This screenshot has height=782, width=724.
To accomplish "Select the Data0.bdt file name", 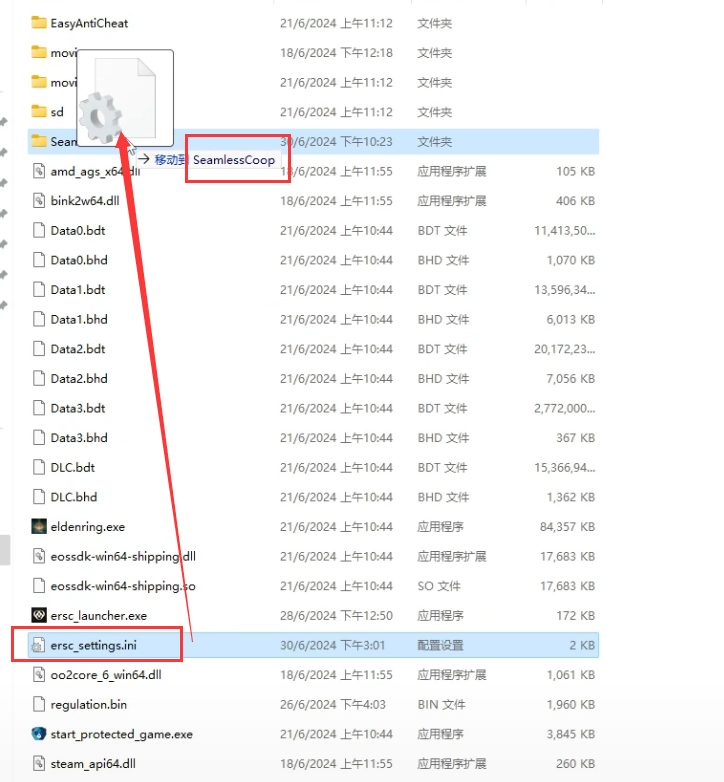I will point(77,230).
